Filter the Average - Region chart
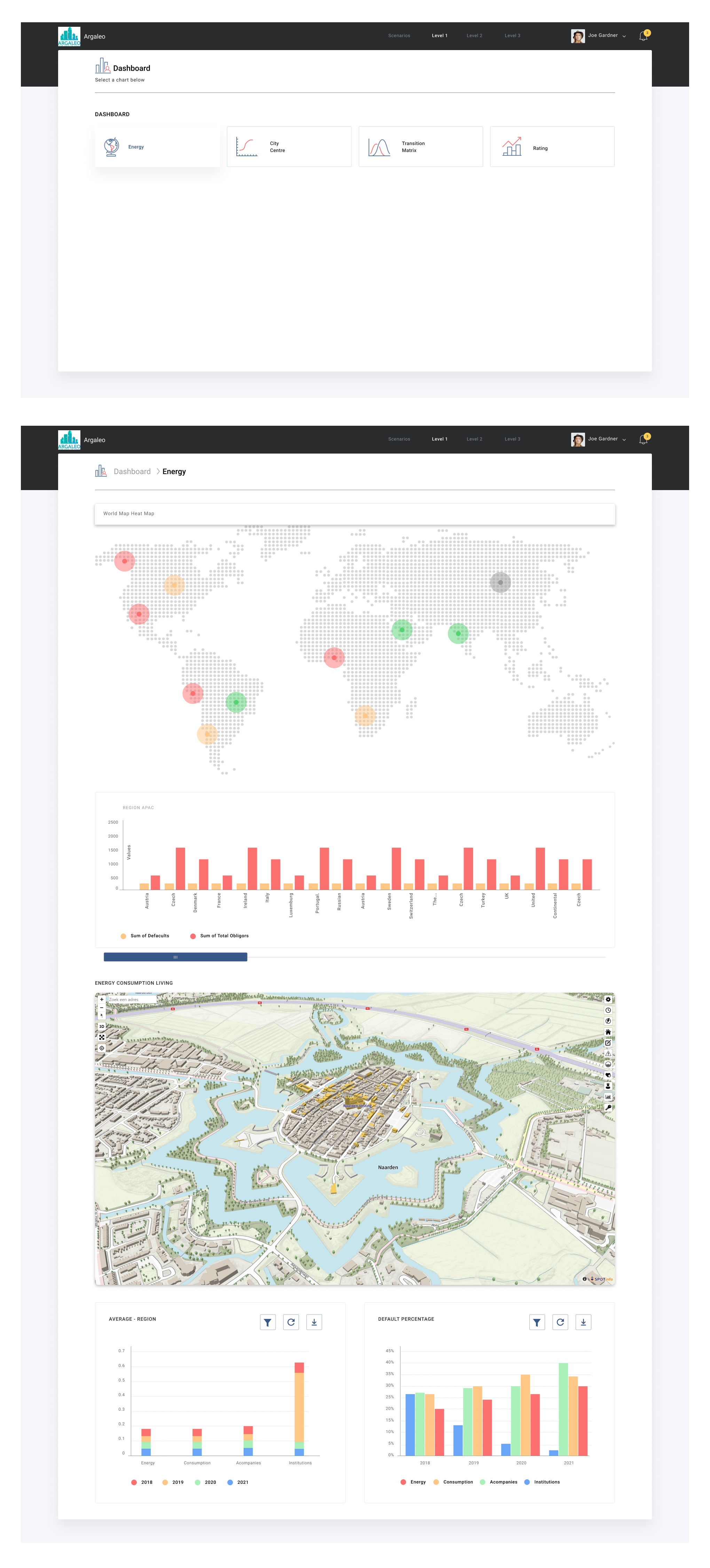710x1568 pixels. click(267, 1322)
